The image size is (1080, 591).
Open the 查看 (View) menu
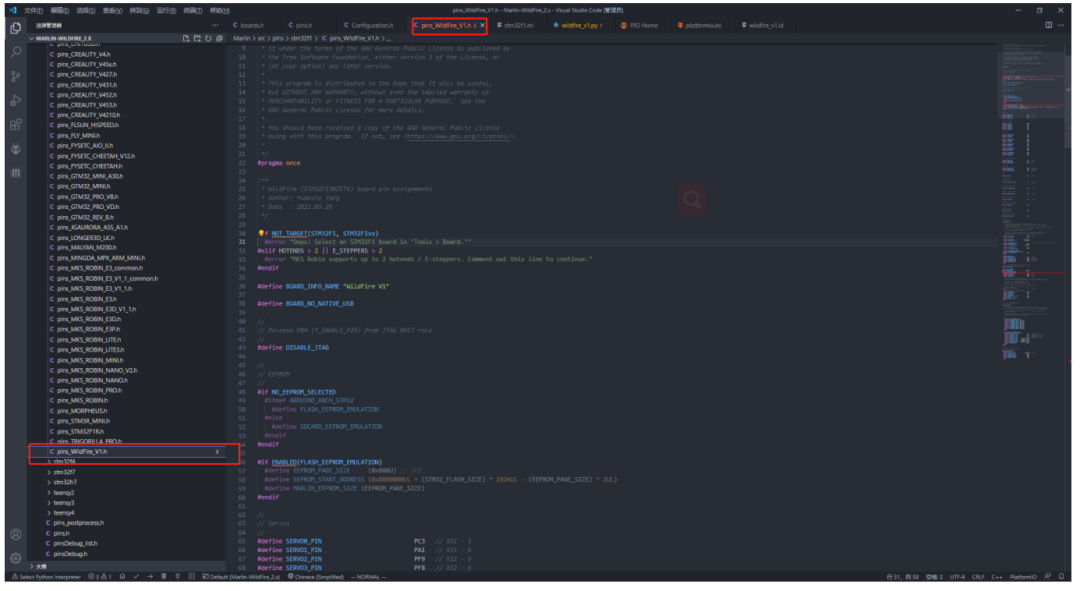click(x=112, y=10)
